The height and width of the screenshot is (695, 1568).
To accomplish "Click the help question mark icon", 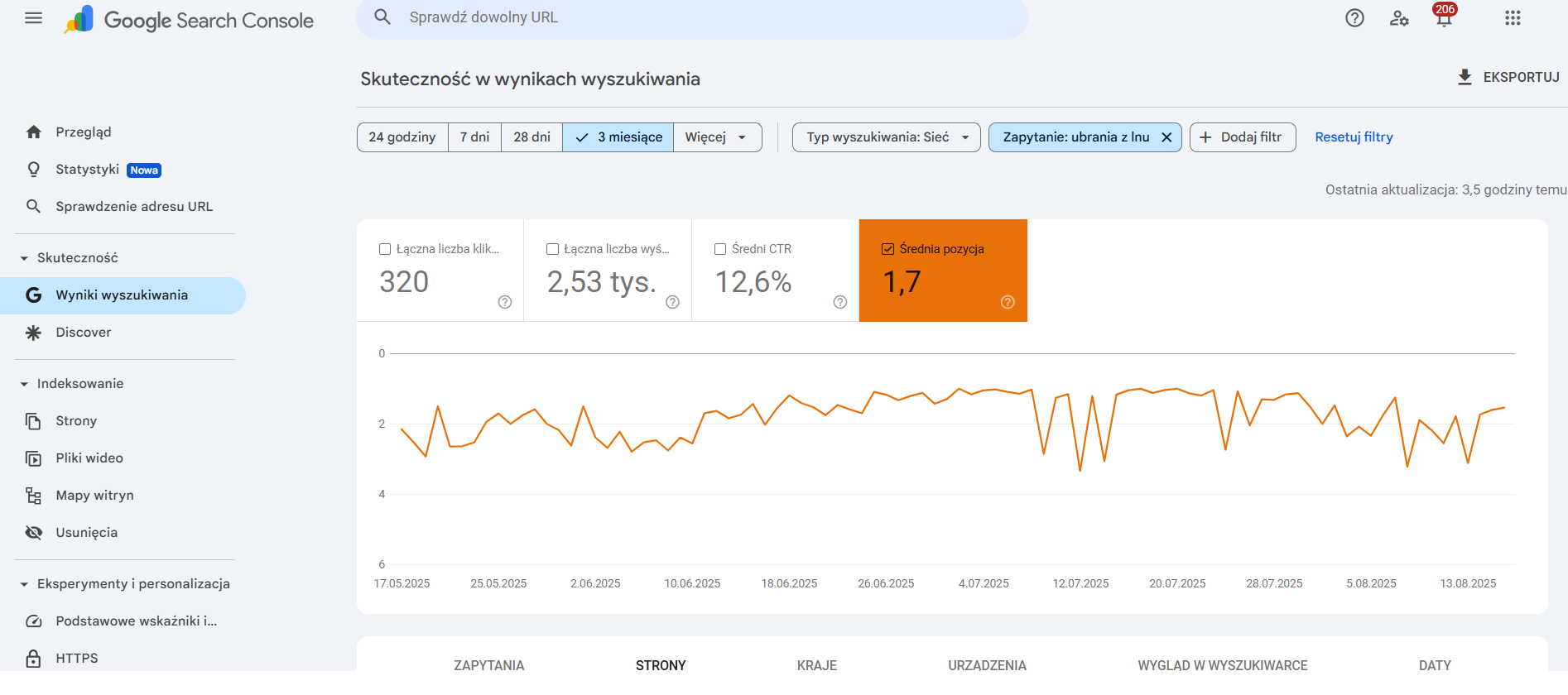I will click(x=1354, y=18).
